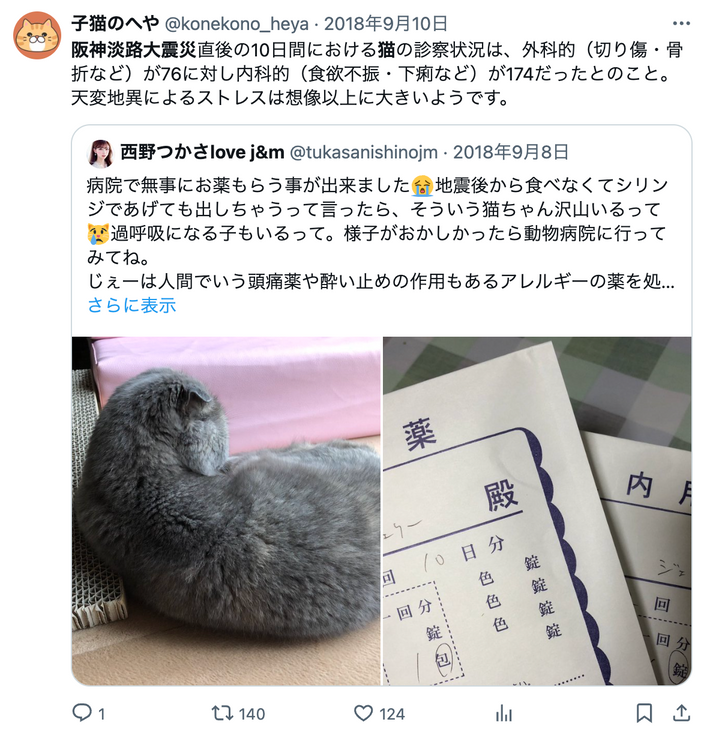Click the reply speech bubble icon
This screenshot has height=737, width=707.
82,713
